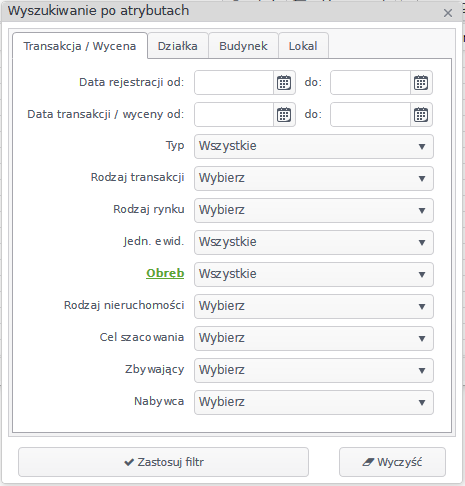Expand the Nabywca dropdown
This screenshot has height=486, width=465.
coord(314,402)
